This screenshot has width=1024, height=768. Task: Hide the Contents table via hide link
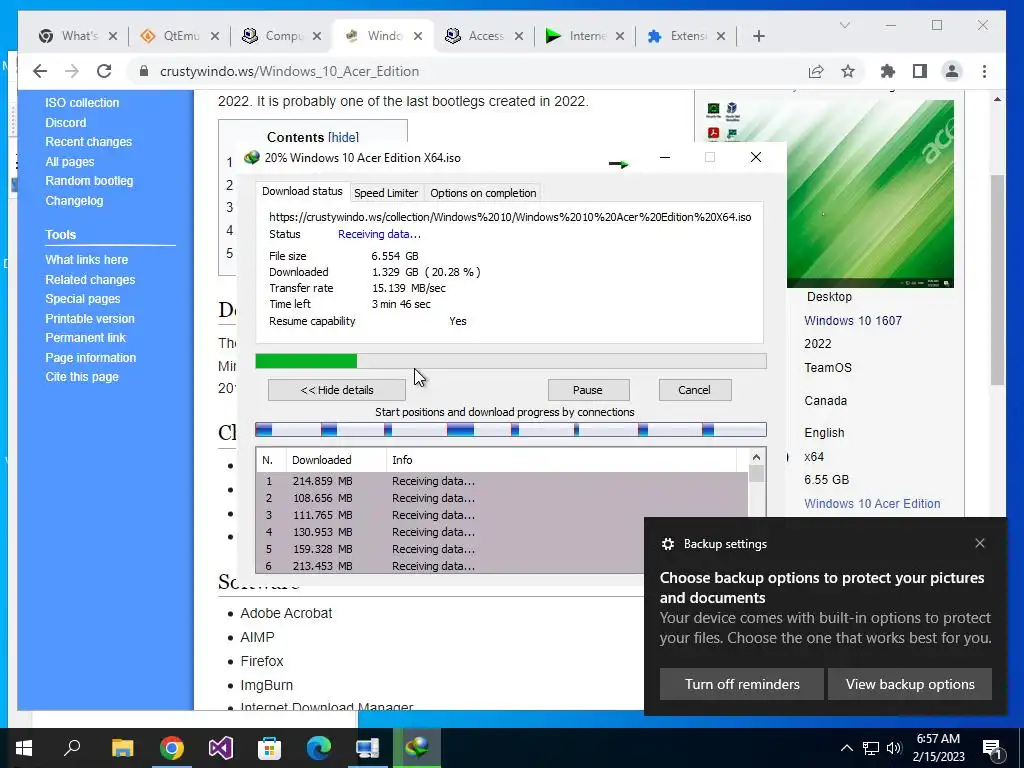[x=344, y=137]
